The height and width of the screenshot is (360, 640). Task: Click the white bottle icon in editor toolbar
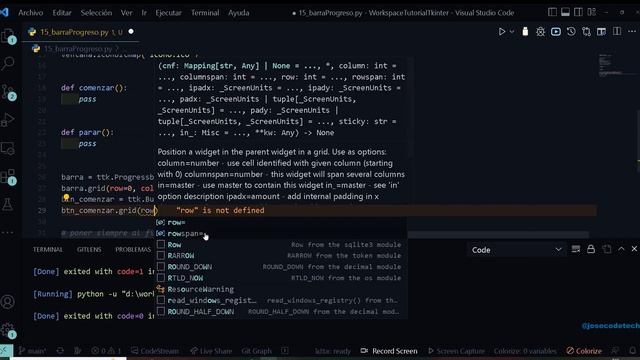tap(525, 31)
